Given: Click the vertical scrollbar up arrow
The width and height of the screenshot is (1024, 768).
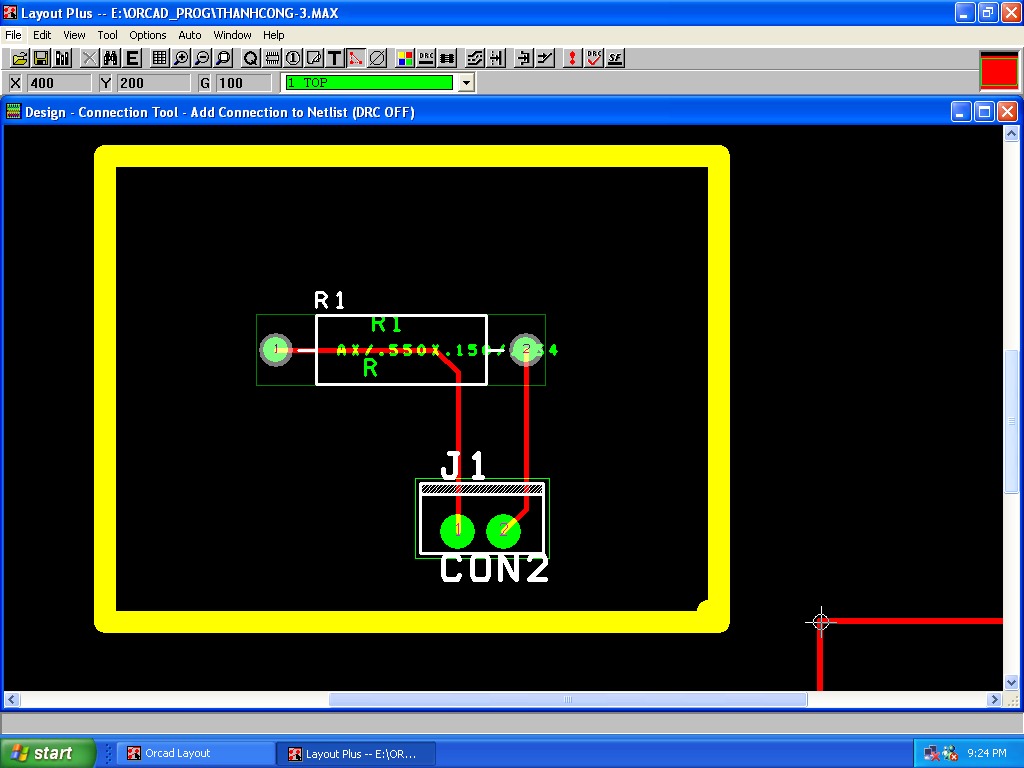Looking at the screenshot, I should [1011, 134].
